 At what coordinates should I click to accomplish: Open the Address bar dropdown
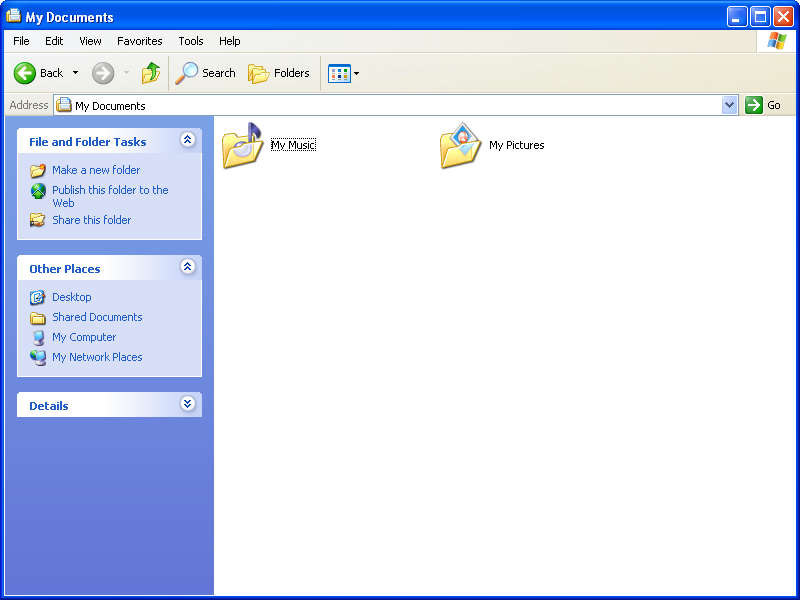point(729,105)
